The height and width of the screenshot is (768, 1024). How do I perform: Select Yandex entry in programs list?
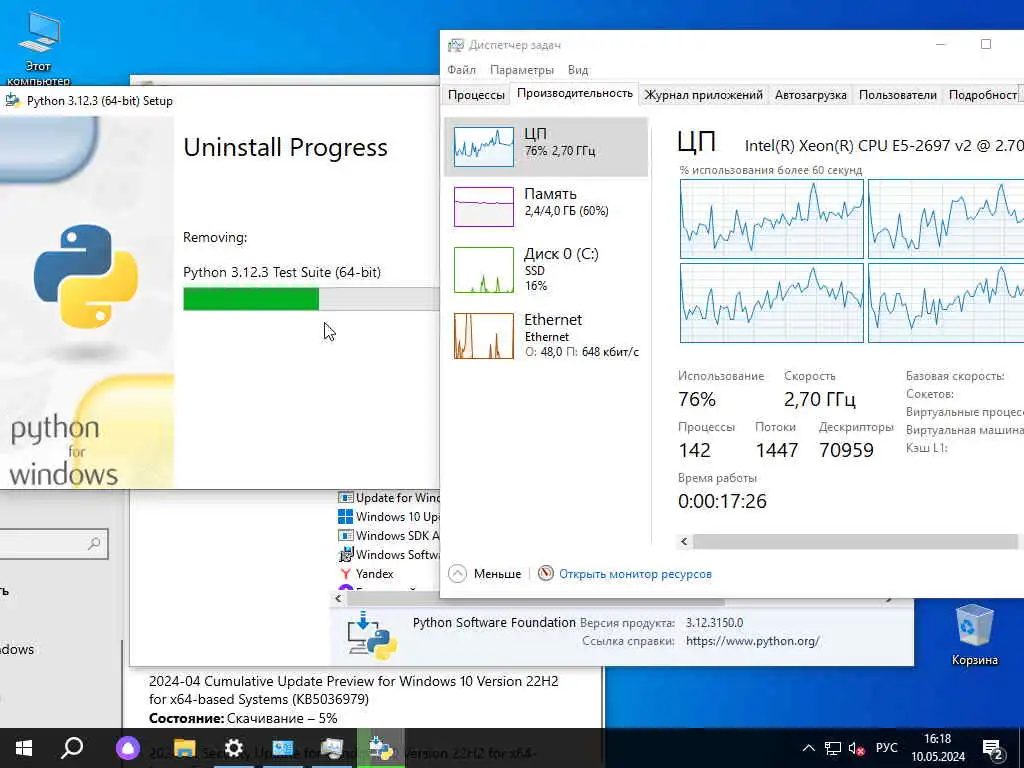click(x=366, y=573)
